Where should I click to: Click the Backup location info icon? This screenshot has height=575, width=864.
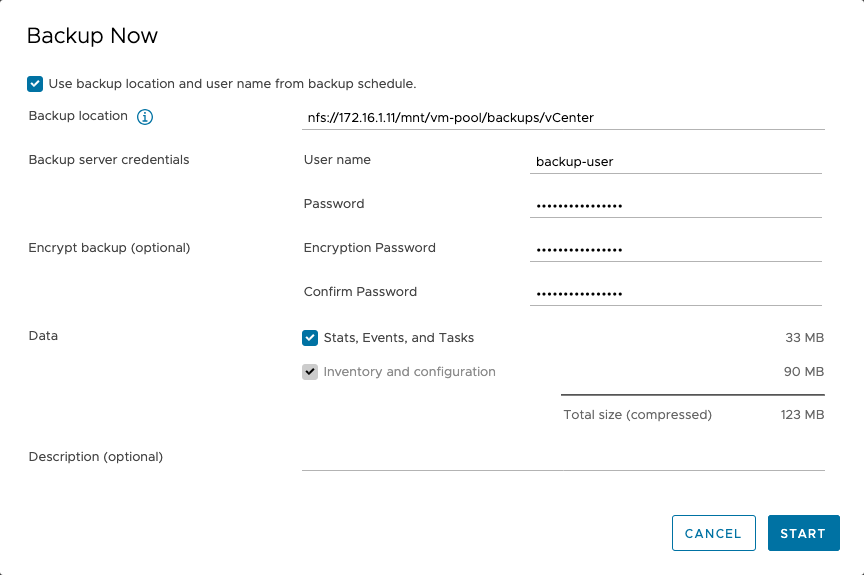tap(145, 117)
